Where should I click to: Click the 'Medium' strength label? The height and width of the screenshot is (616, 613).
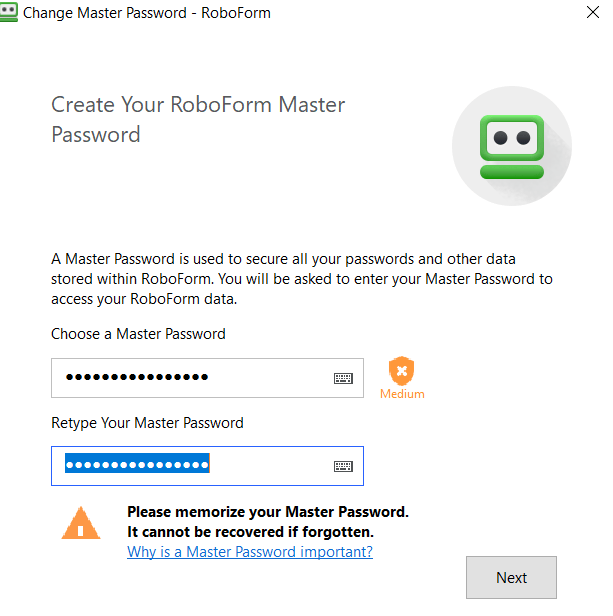402,394
